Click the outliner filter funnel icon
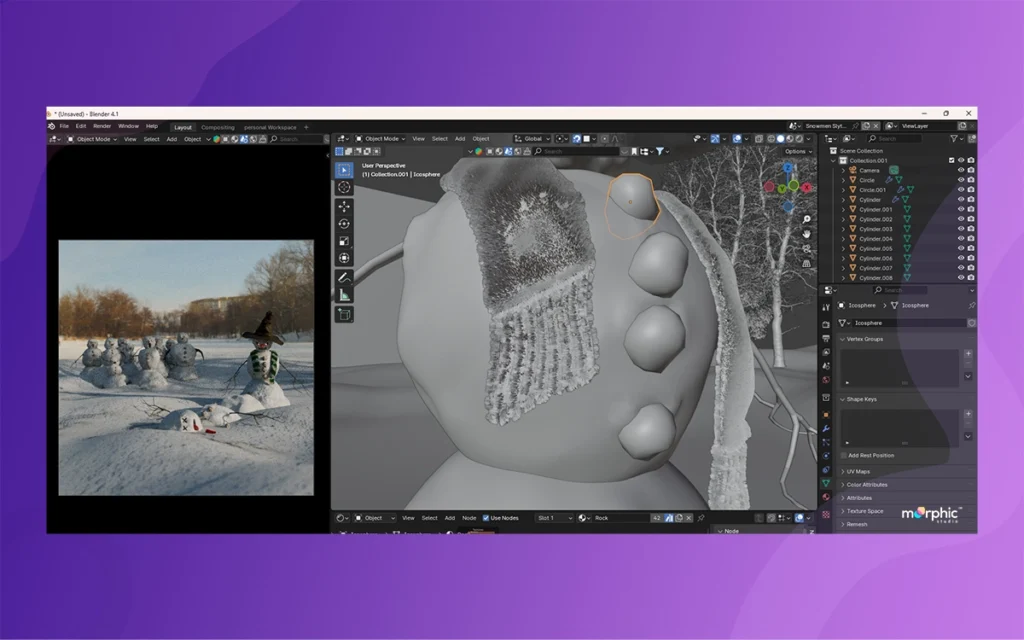The image size is (1024, 640). [x=954, y=138]
